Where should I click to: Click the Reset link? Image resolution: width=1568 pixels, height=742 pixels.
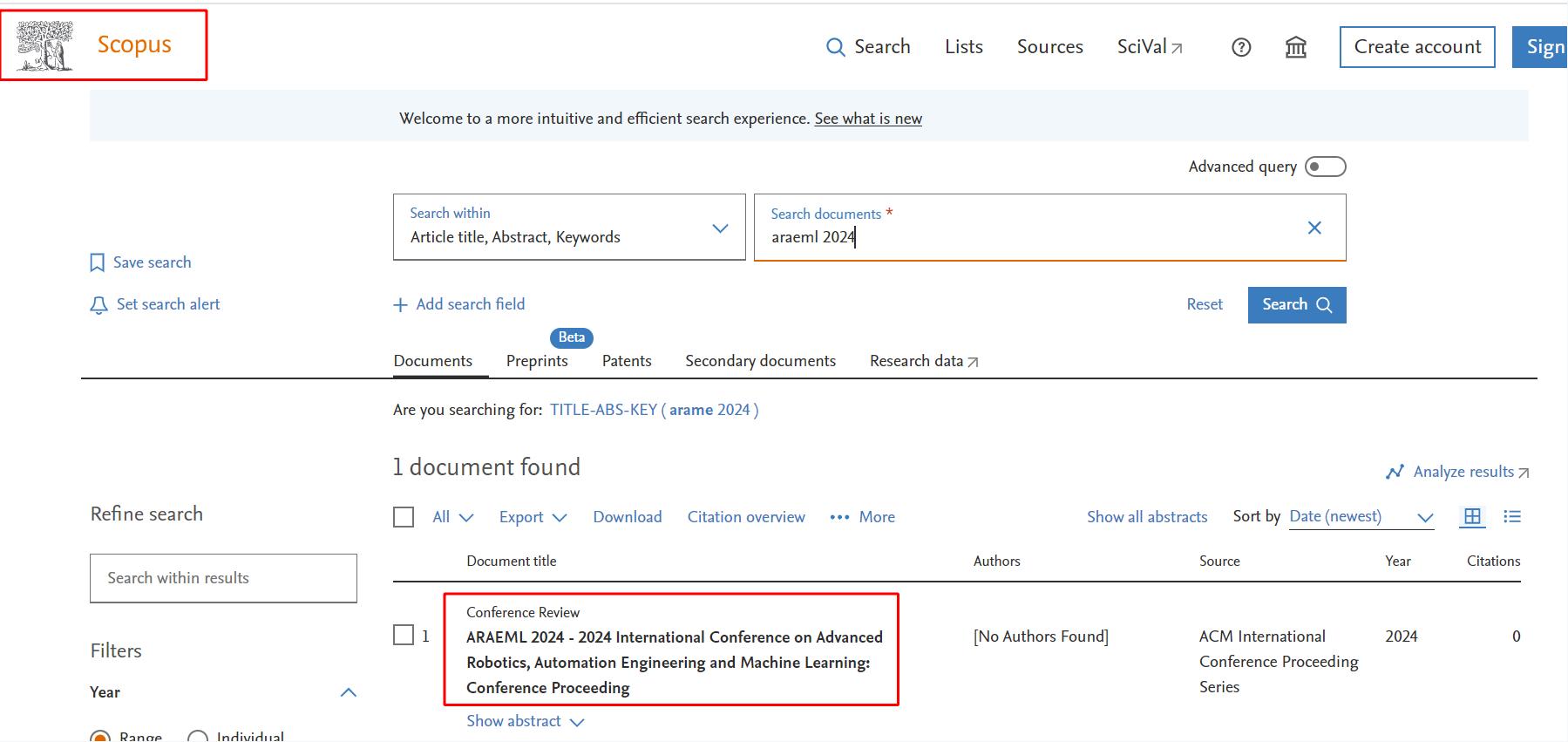1205,304
